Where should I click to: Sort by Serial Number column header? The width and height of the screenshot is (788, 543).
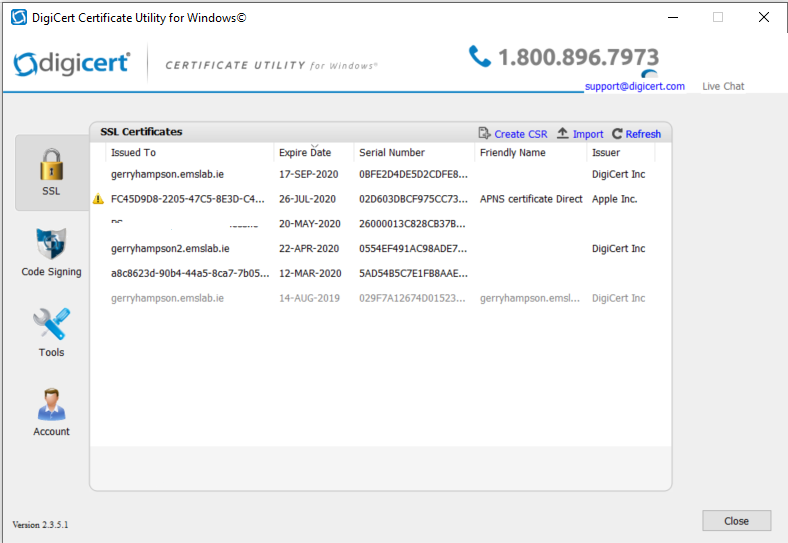(x=414, y=152)
